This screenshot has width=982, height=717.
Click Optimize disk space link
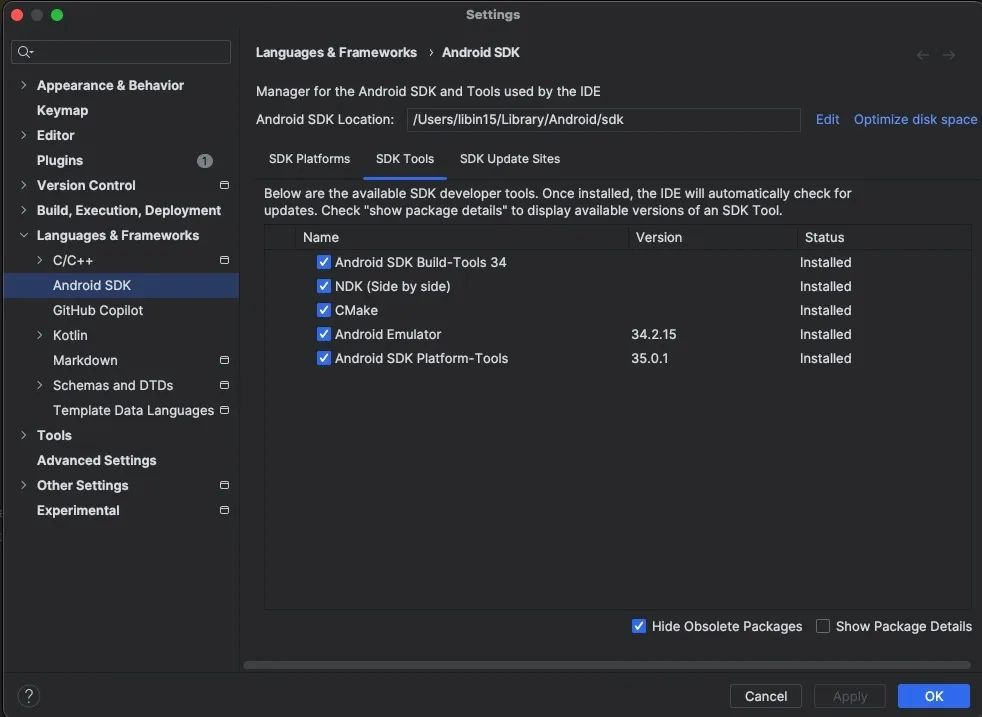click(916, 120)
